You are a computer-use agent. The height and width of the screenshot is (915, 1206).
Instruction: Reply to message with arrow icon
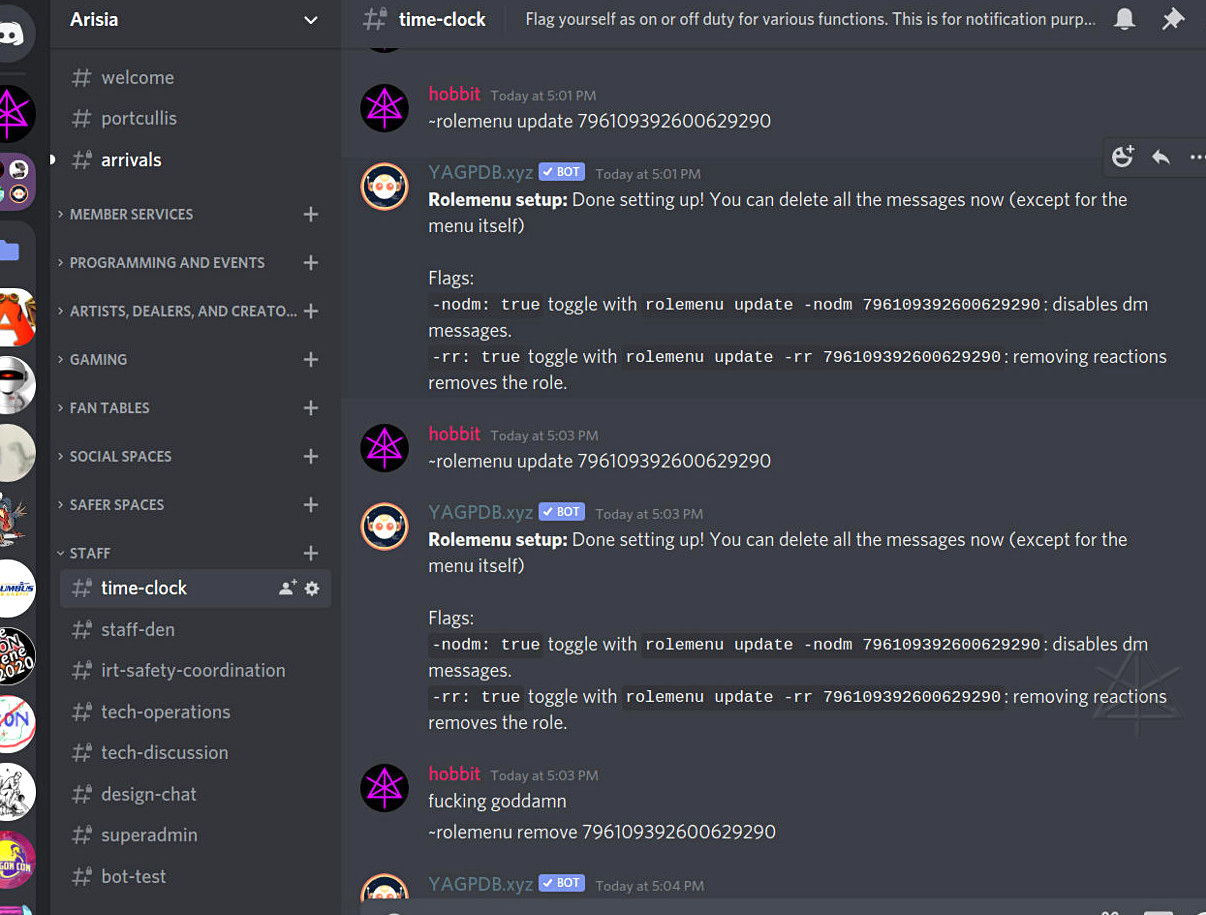click(x=1161, y=157)
